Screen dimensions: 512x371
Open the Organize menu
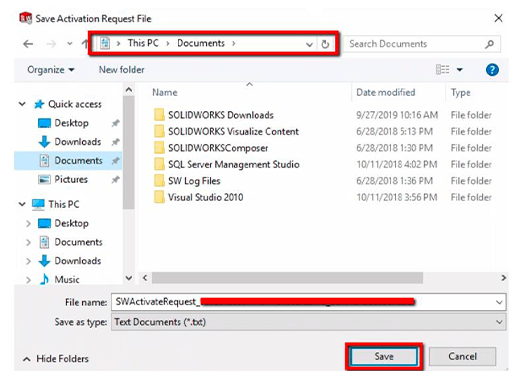coord(51,70)
